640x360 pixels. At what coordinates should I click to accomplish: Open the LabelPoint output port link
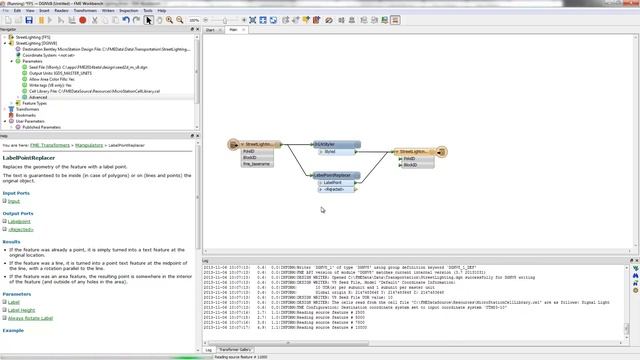(x=19, y=222)
